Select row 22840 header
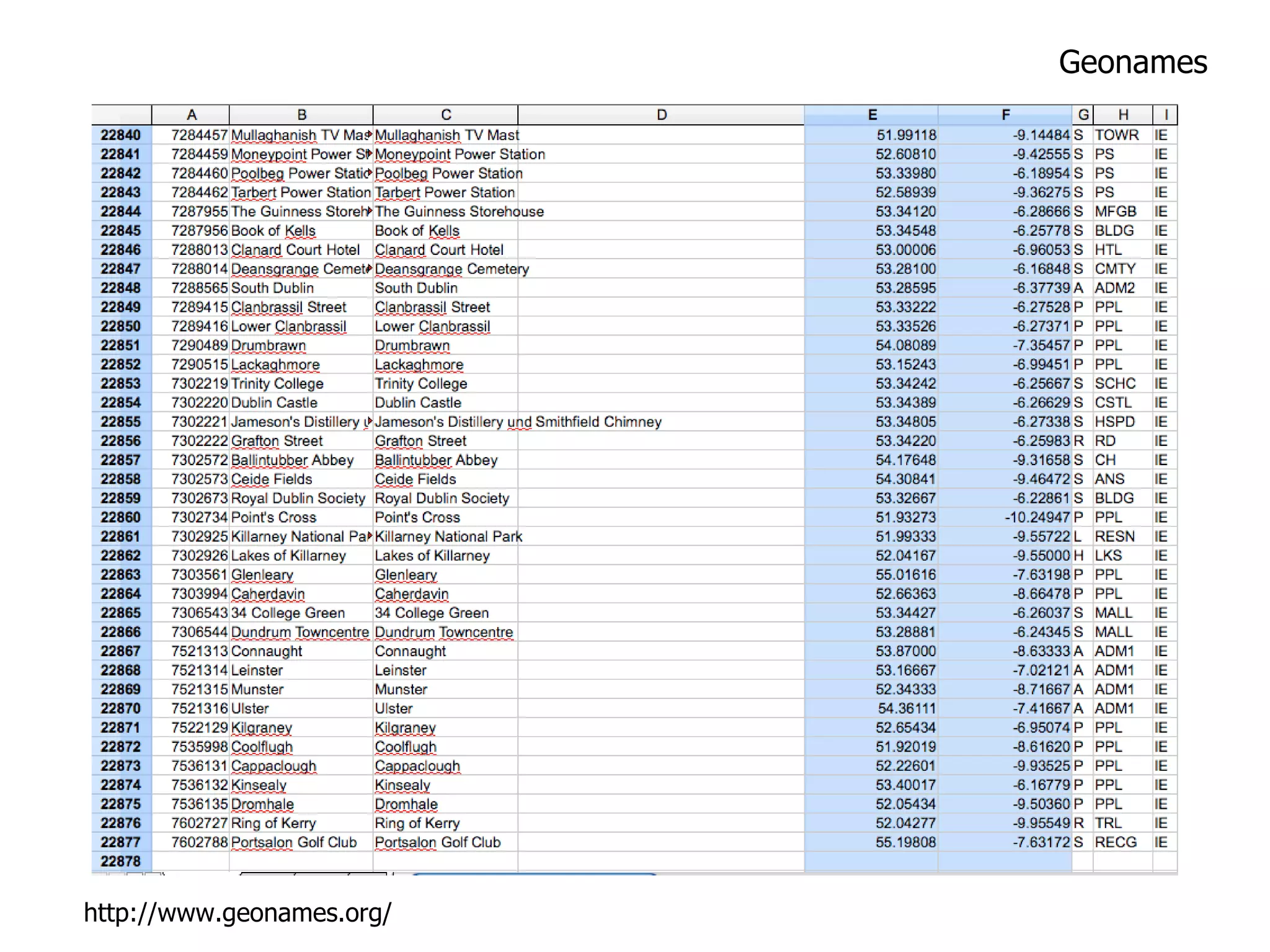 pyautogui.click(x=121, y=135)
